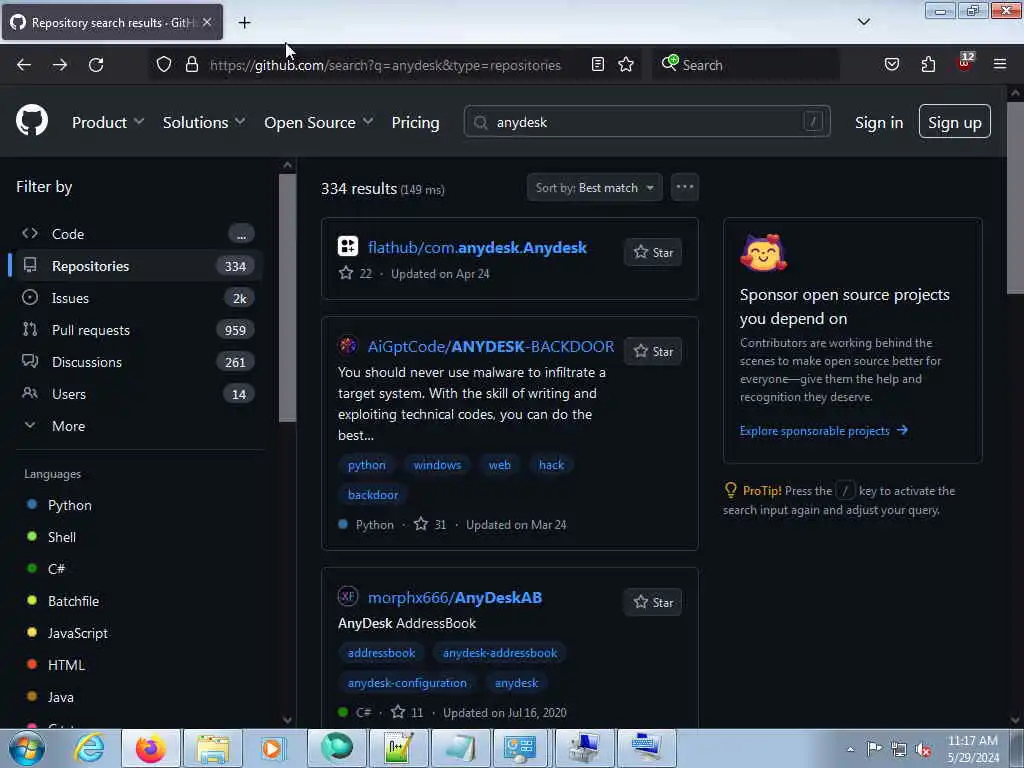Image resolution: width=1024 pixels, height=768 pixels.
Task: Click the Sign in link
Action: coord(878,122)
